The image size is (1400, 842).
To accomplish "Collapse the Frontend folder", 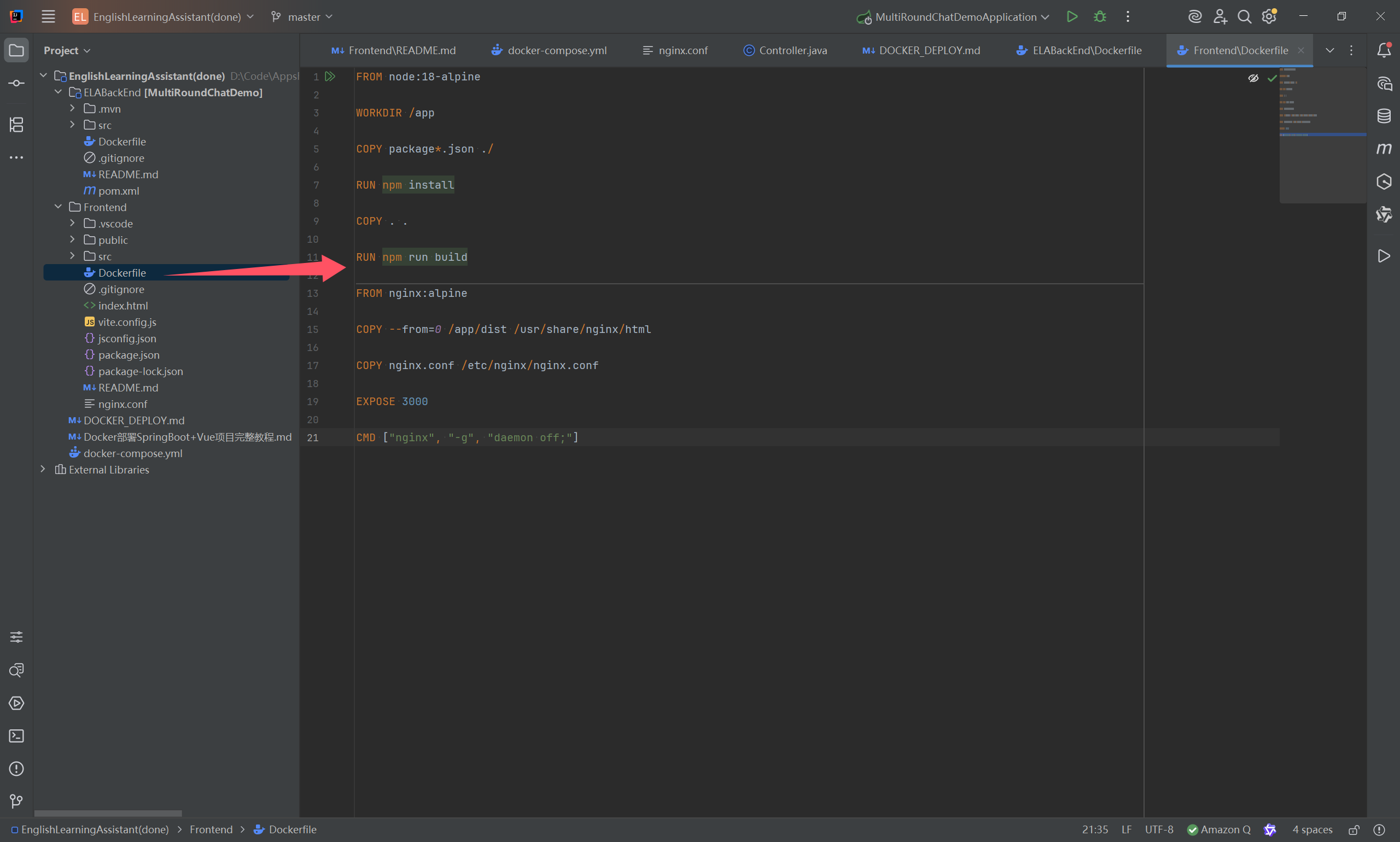I will (58, 207).
